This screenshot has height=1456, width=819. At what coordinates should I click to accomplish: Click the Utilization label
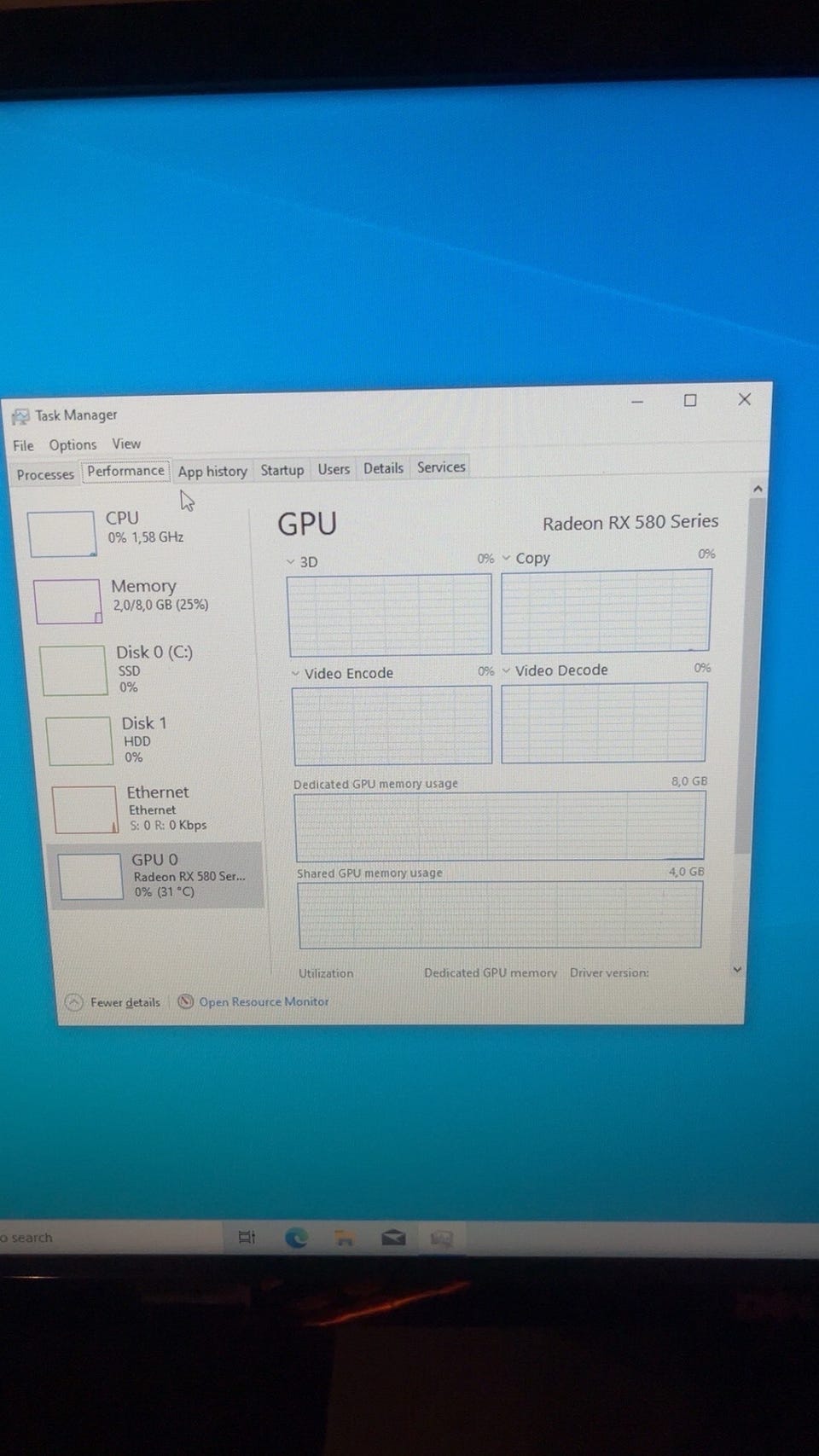326,973
